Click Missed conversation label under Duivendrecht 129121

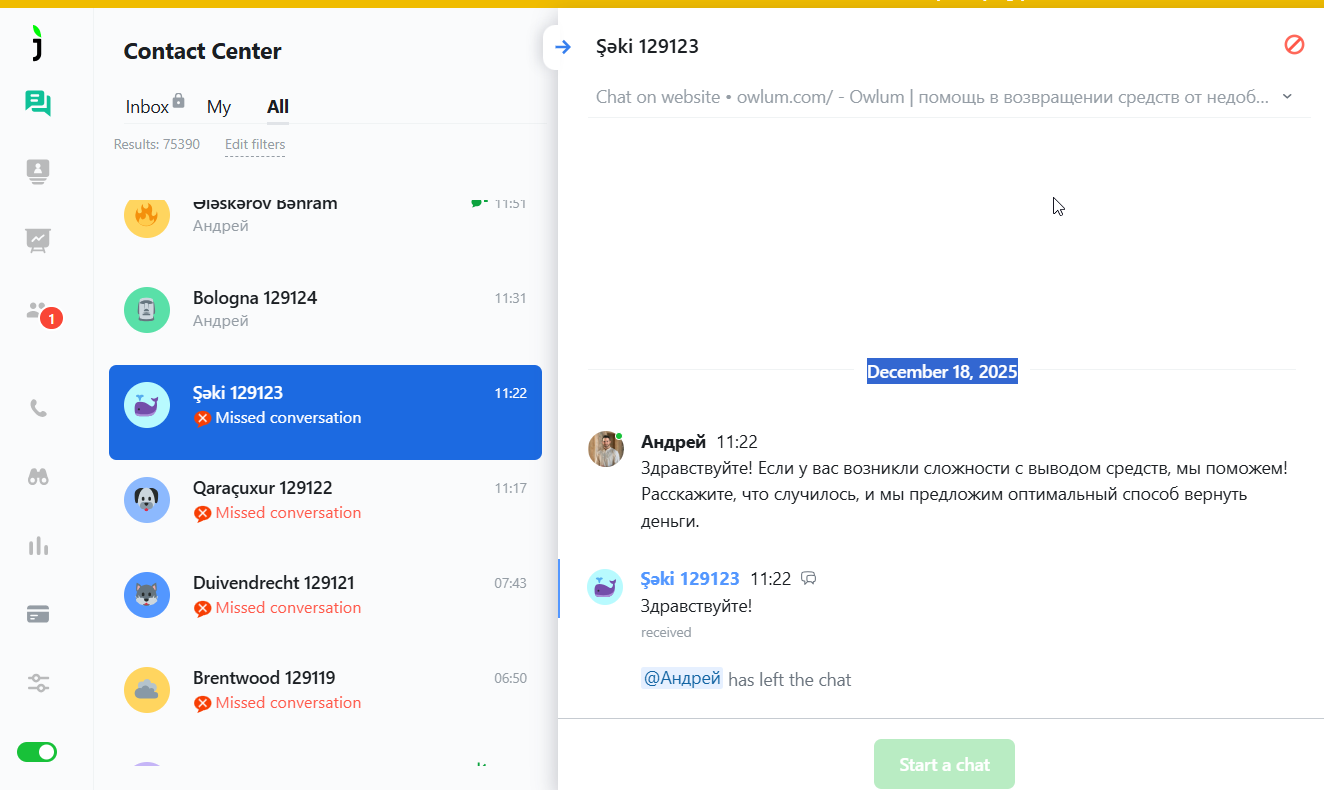pos(288,608)
